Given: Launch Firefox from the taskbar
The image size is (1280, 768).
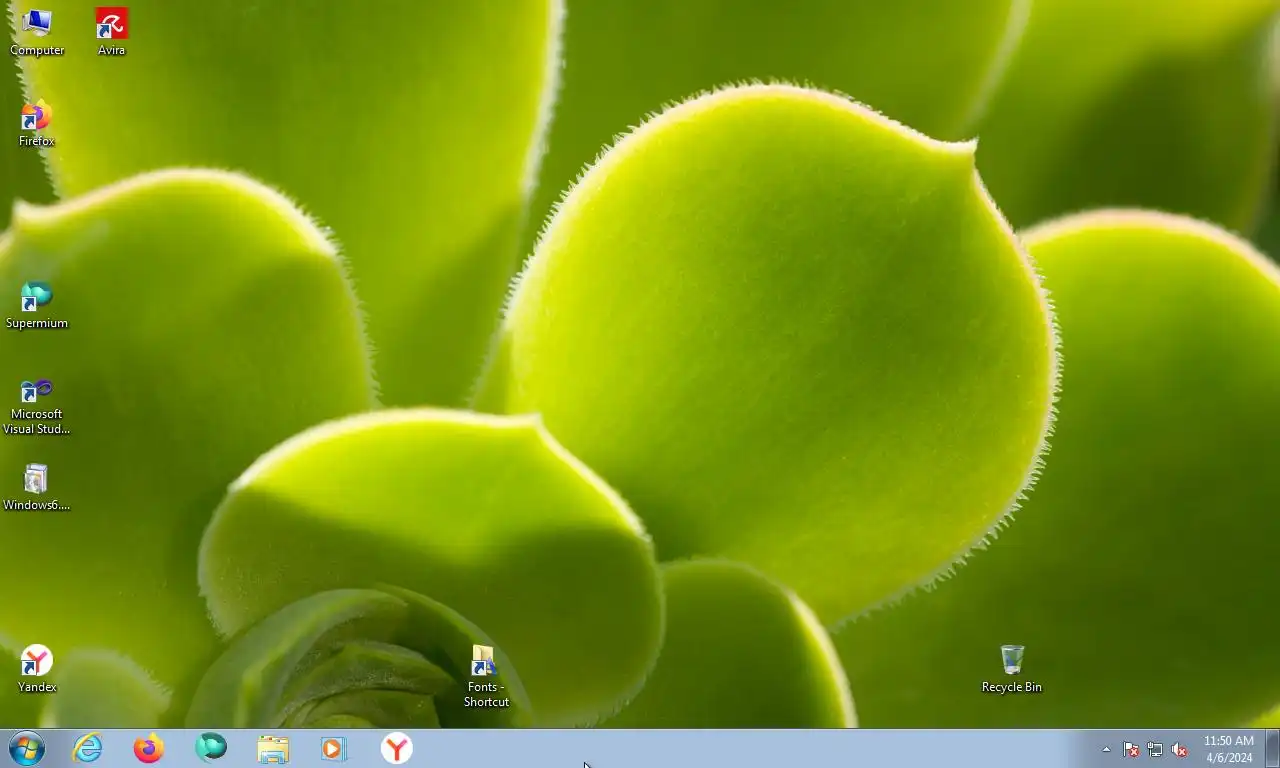Looking at the screenshot, I should coord(149,748).
